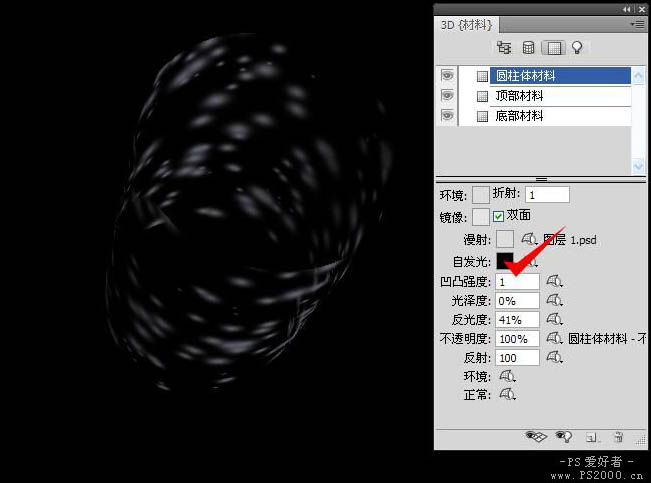Edit the 反光度 41% field

[x=517, y=320]
